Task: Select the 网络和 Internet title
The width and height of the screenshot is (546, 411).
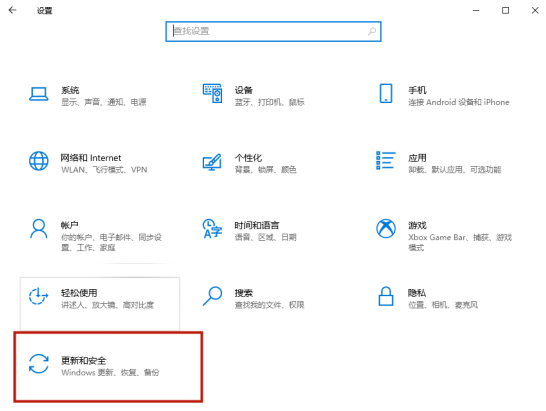Action: point(91,158)
